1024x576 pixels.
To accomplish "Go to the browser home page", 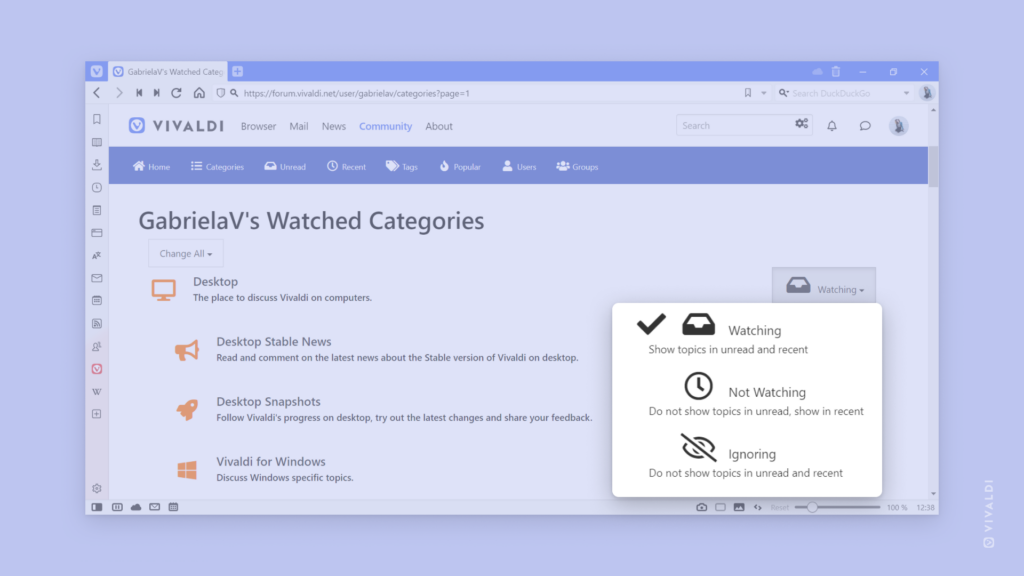I will (199, 93).
